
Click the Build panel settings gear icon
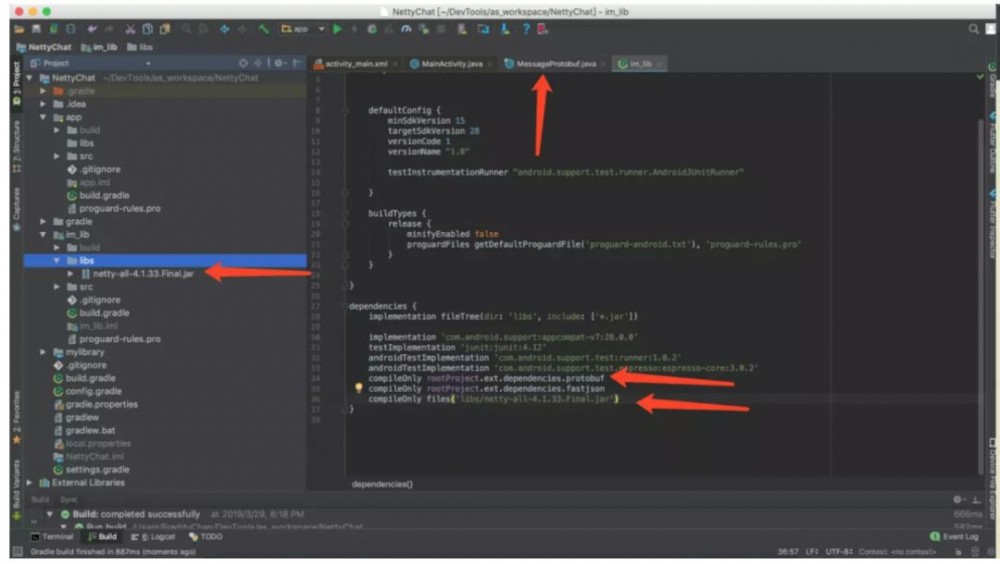click(957, 500)
